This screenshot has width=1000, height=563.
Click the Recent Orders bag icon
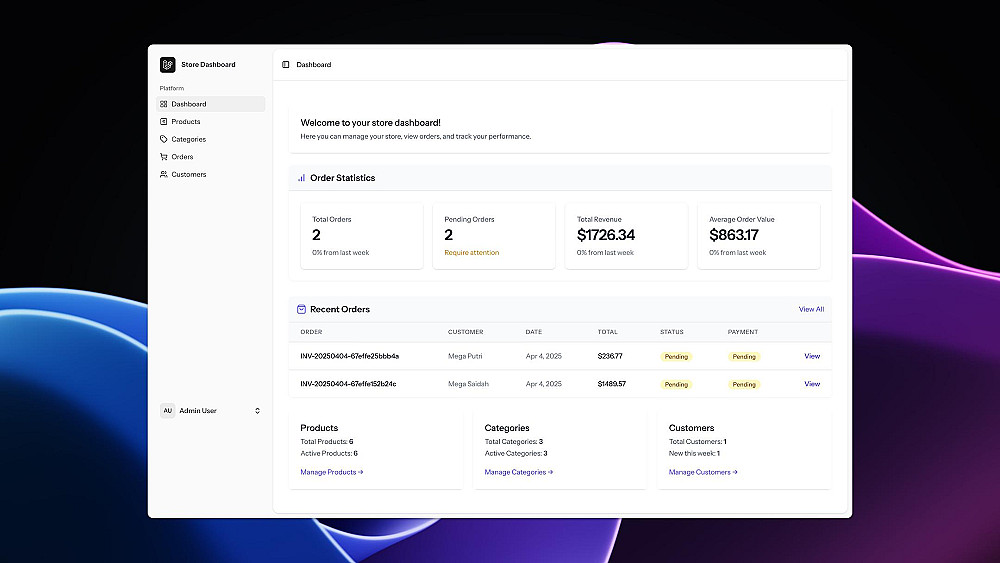301,309
